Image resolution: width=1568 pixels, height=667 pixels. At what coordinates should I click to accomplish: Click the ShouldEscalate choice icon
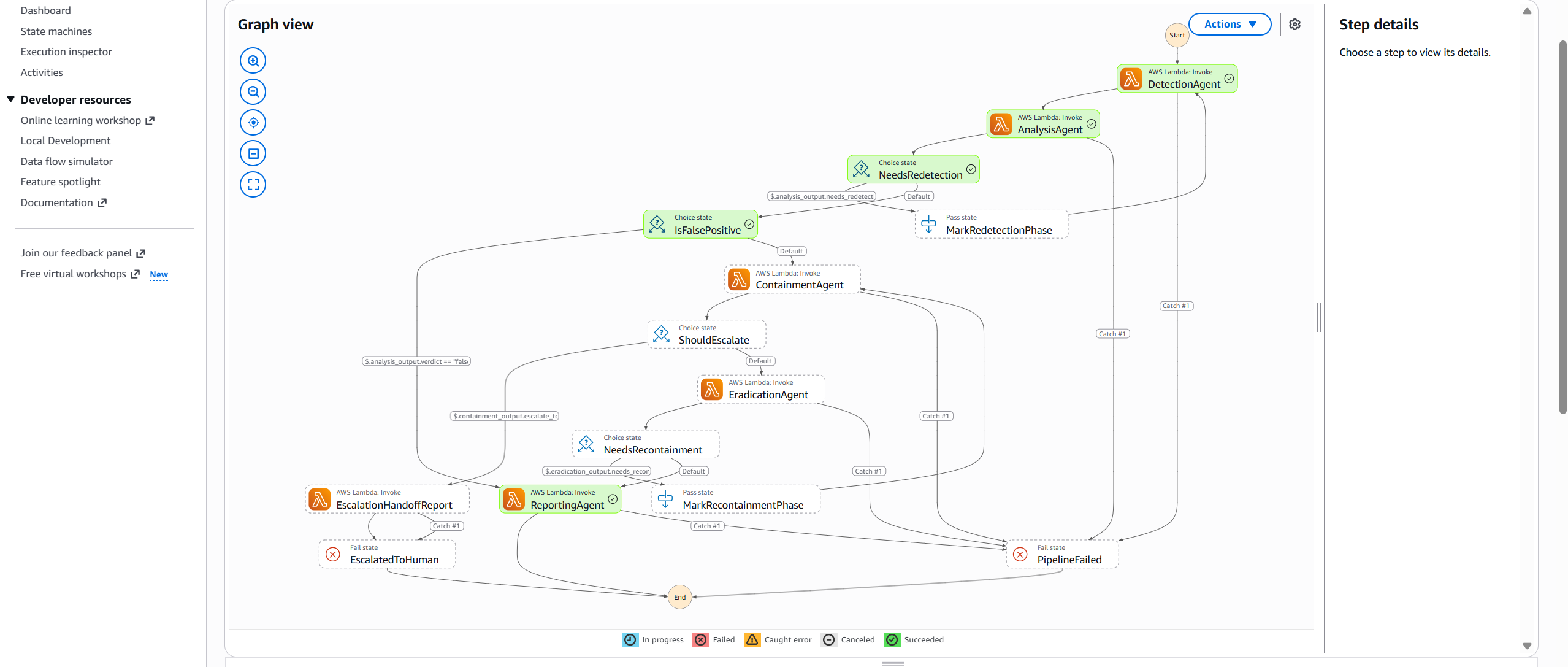(662, 334)
